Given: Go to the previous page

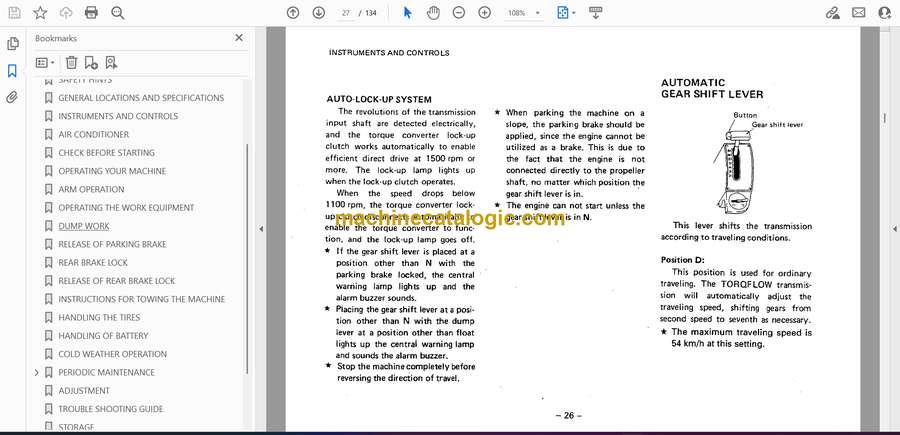Looking at the screenshot, I should (293, 13).
